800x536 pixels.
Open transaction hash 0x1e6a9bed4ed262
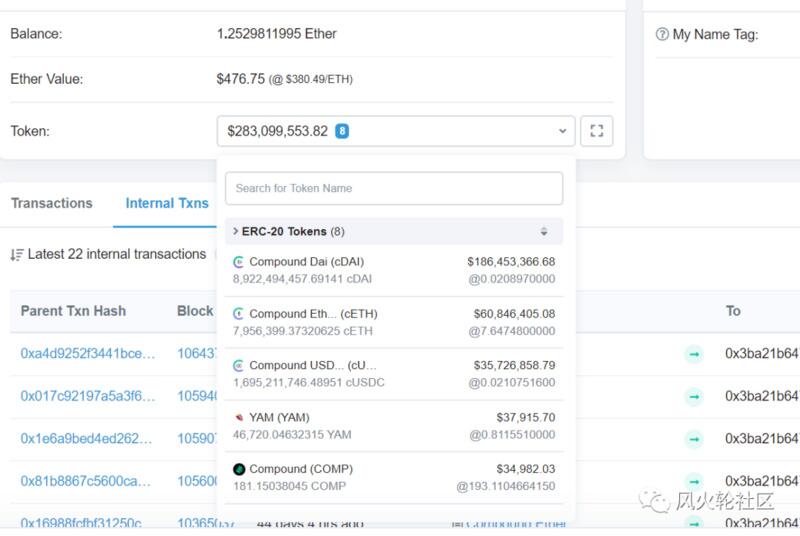coord(86,439)
